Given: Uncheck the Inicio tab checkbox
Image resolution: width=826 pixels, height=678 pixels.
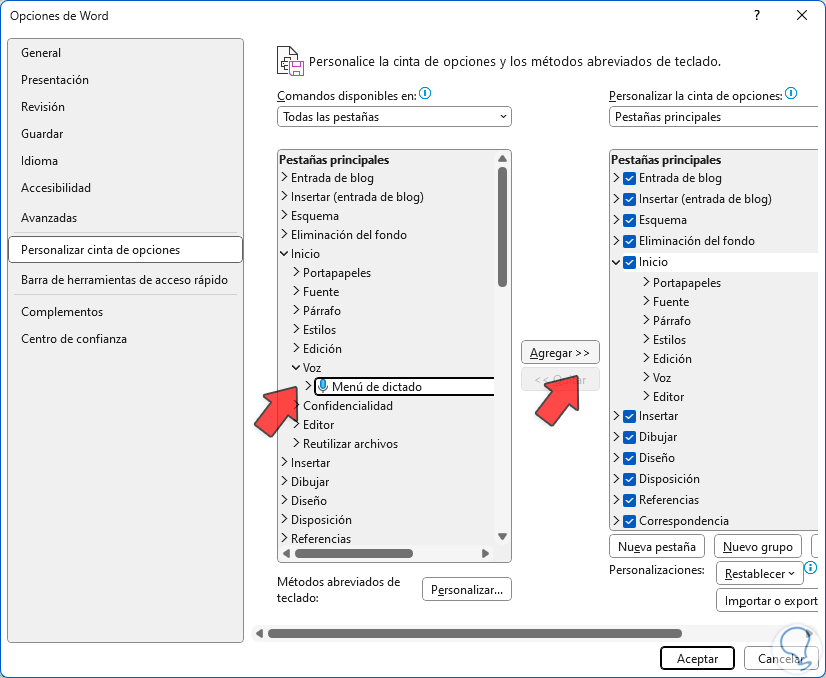Looking at the screenshot, I should click(x=629, y=262).
